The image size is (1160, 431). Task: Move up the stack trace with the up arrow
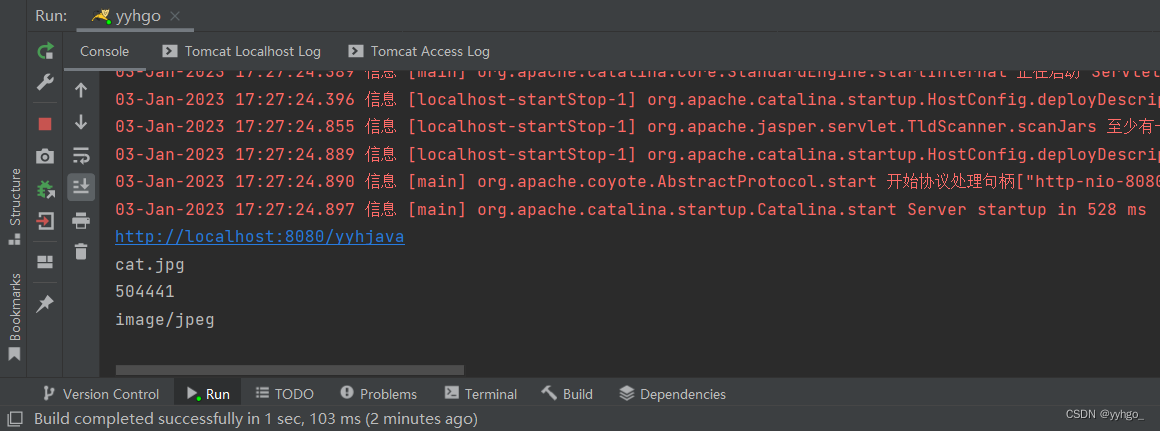81,91
